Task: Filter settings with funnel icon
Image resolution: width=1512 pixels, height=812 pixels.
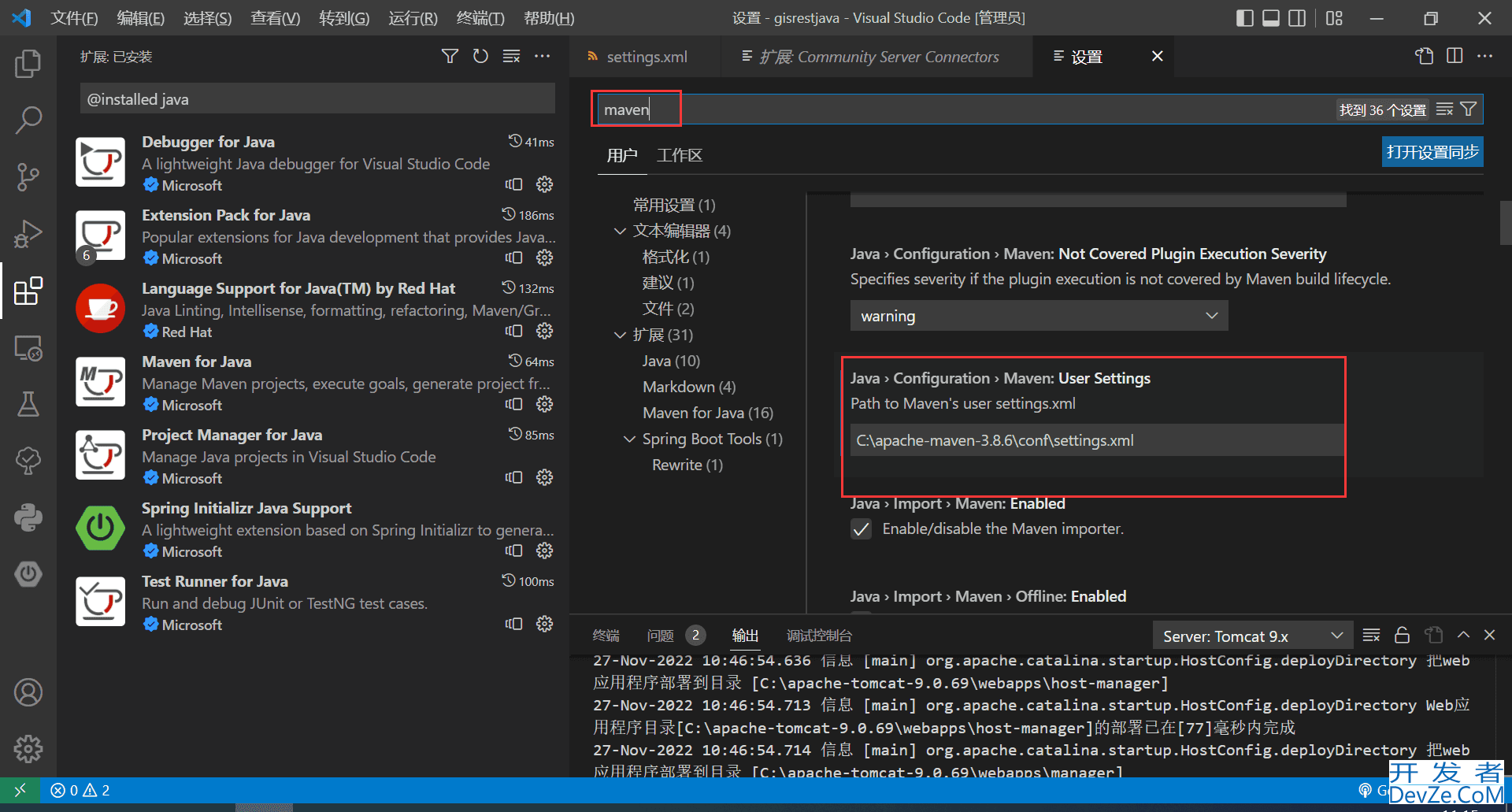Action: [x=1468, y=109]
